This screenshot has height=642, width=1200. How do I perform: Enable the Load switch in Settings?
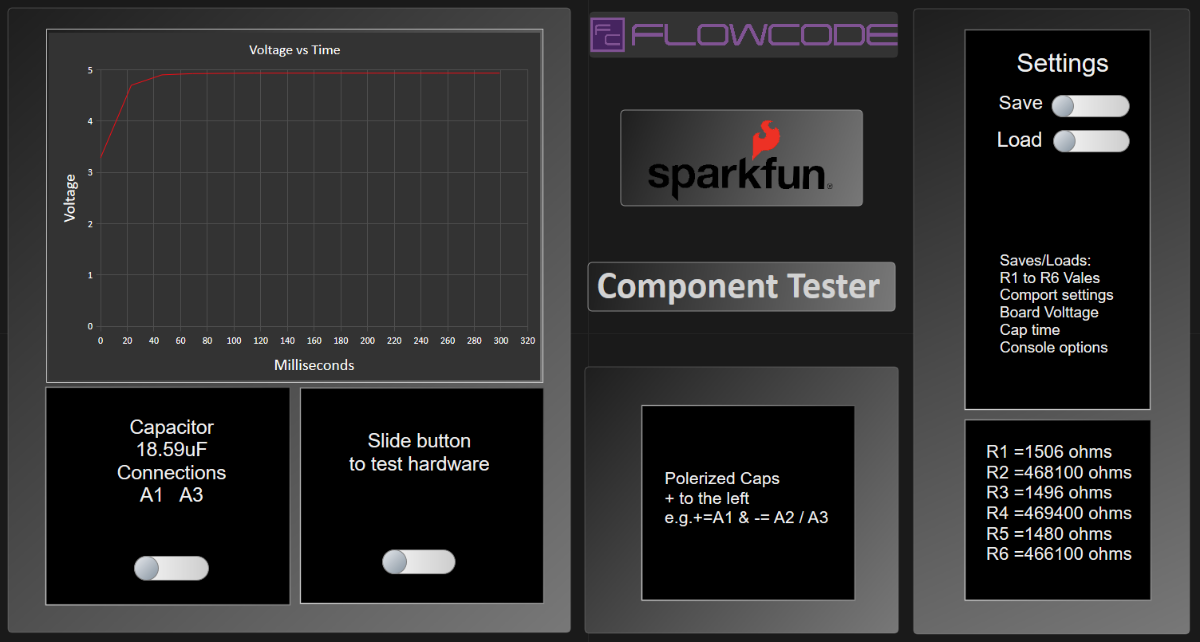[1090, 141]
